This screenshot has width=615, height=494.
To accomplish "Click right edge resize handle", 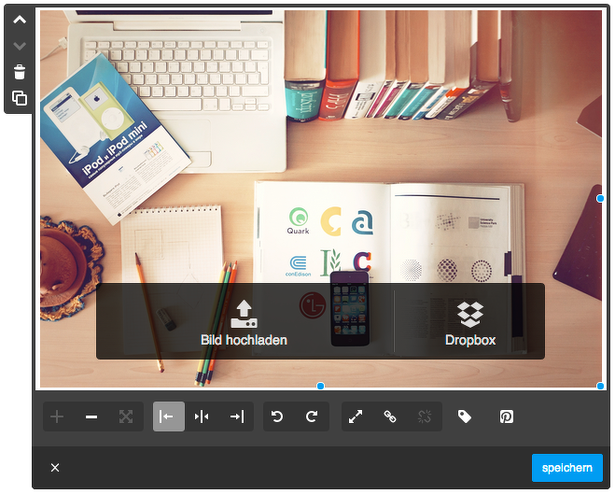I will pyautogui.click(x=600, y=199).
